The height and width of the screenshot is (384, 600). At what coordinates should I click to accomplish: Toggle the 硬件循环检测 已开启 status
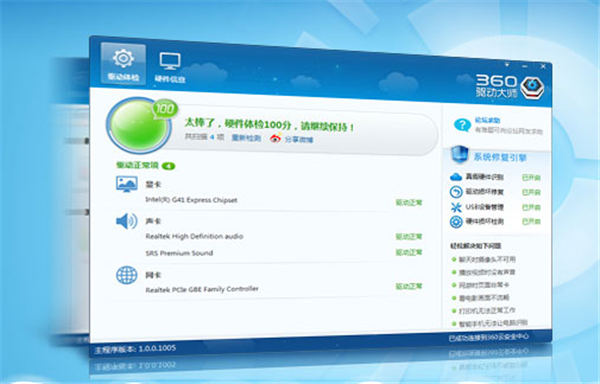pos(531,221)
